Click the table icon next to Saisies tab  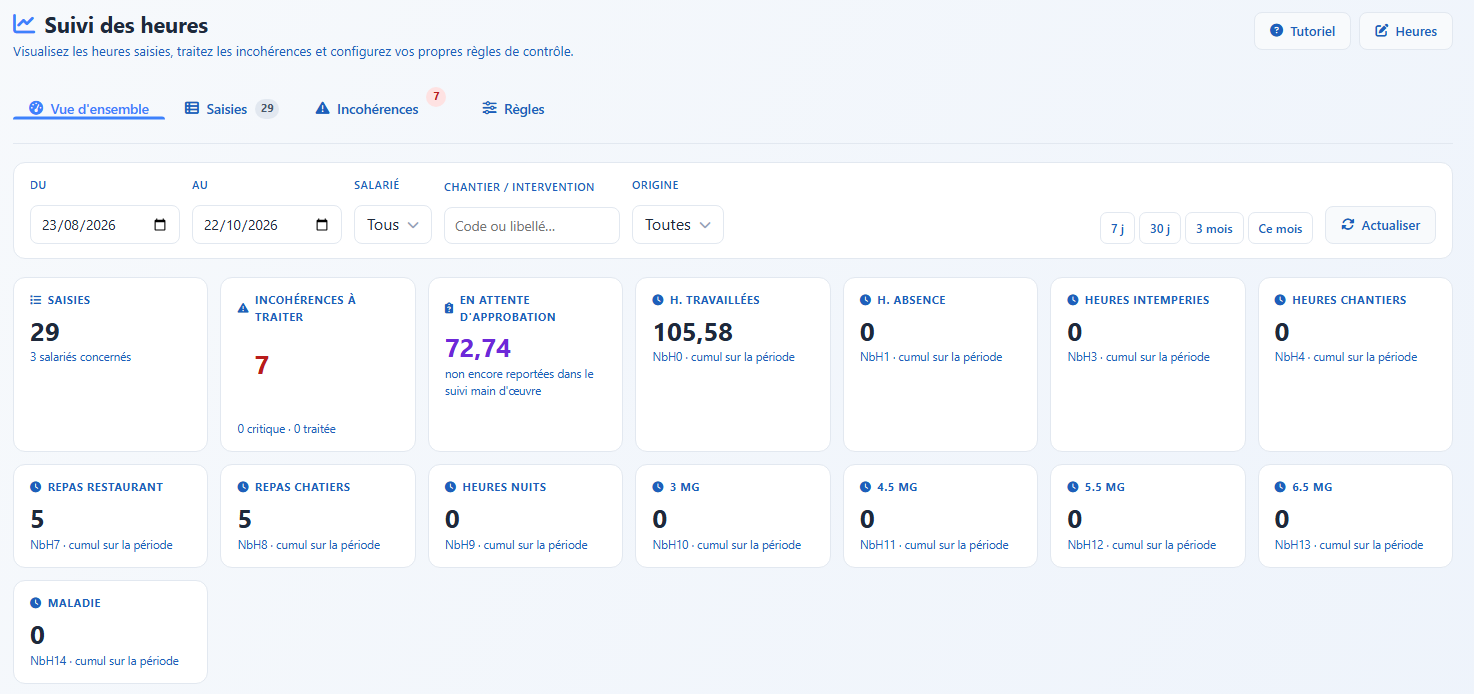click(192, 108)
